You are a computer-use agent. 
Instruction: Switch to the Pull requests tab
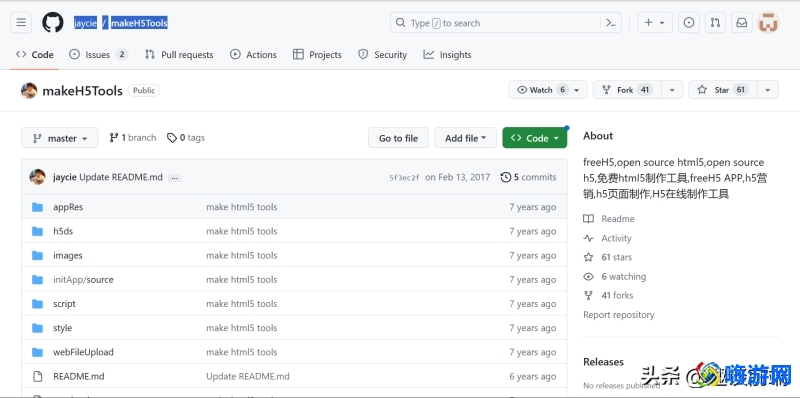[x=179, y=55]
